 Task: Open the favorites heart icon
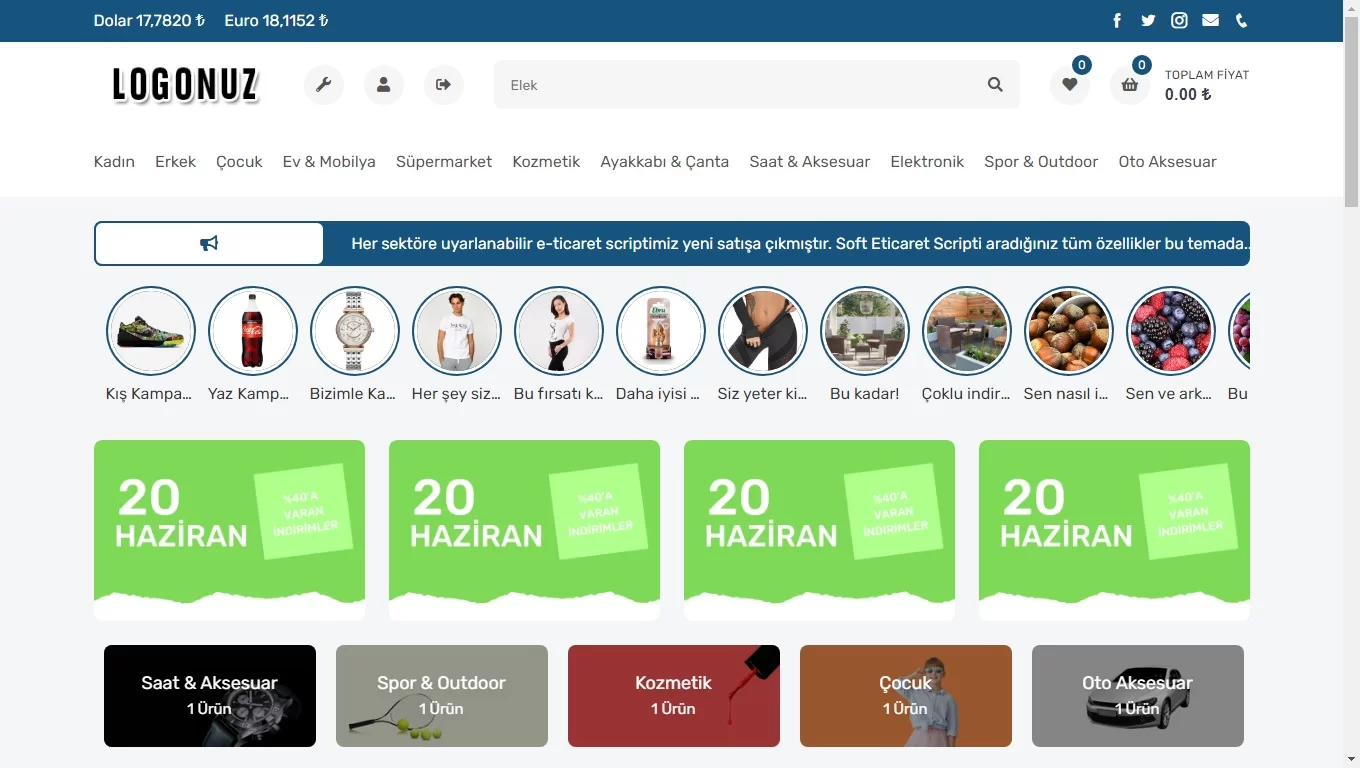(1069, 85)
